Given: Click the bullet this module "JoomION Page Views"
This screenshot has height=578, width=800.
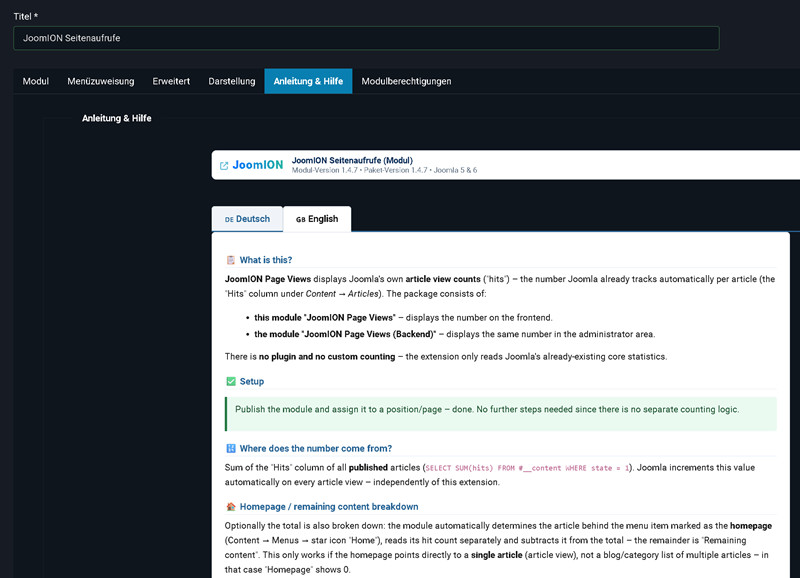Looking at the screenshot, I should coord(403,318).
